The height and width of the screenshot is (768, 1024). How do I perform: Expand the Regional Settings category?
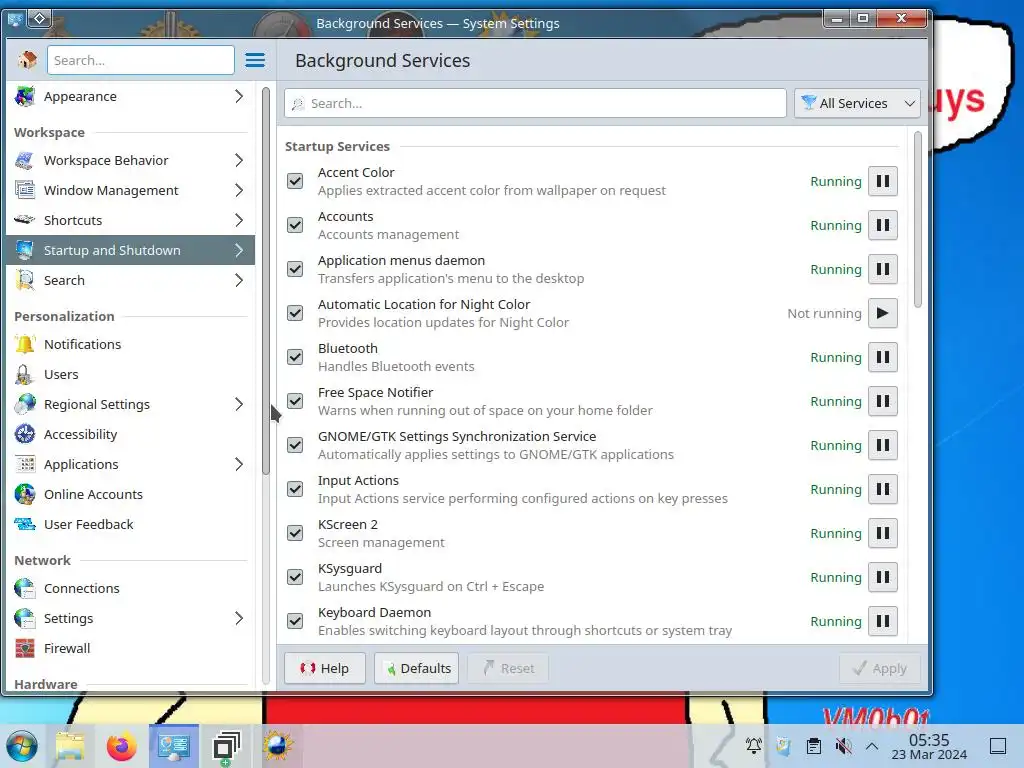coord(238,405)
